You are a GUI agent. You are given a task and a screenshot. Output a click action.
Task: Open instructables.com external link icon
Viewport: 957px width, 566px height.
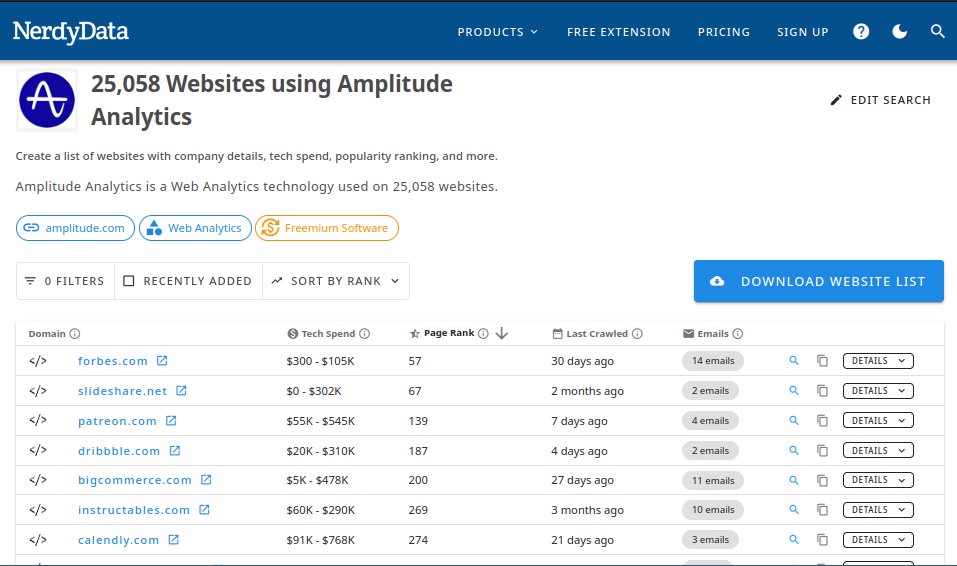204,509
